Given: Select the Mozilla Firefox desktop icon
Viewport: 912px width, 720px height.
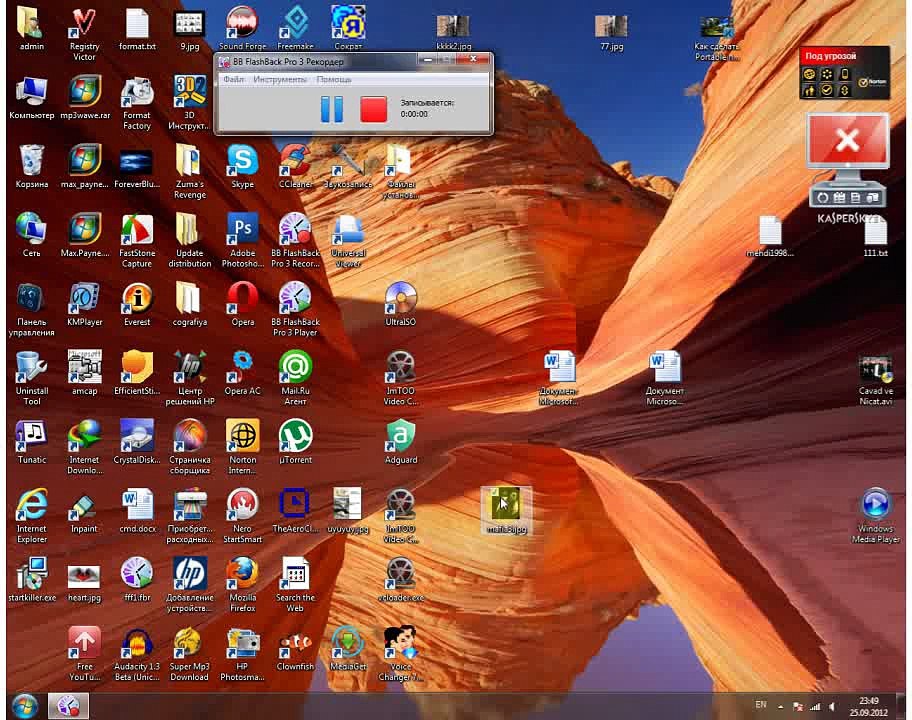Looking at the screenshot, I should click(243, 585).
